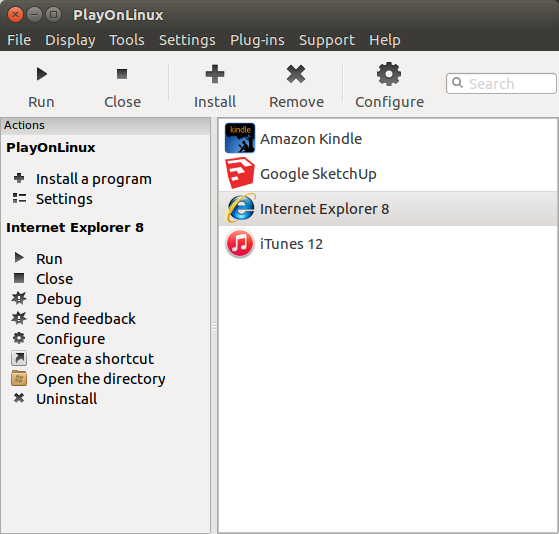This screenshot has width=559, height=534.
Task: Open the Tools menu
Action: pyautogui.click(x=127, y=40)
